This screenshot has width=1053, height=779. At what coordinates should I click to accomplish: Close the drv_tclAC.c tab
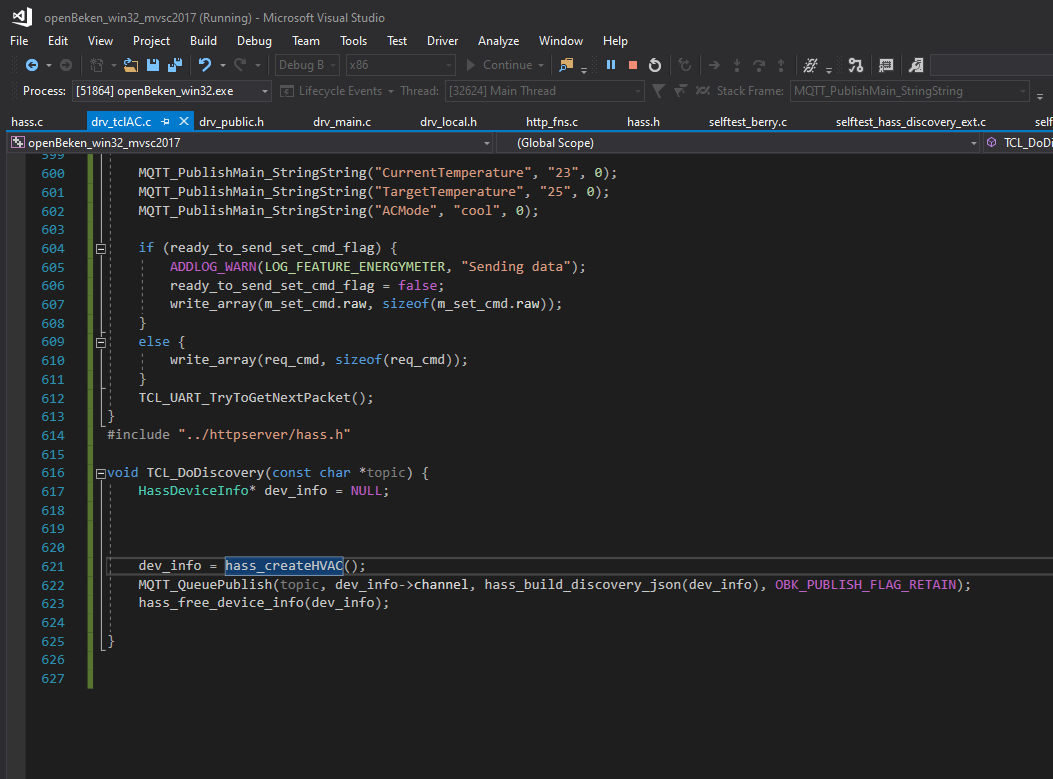(184, 122)
